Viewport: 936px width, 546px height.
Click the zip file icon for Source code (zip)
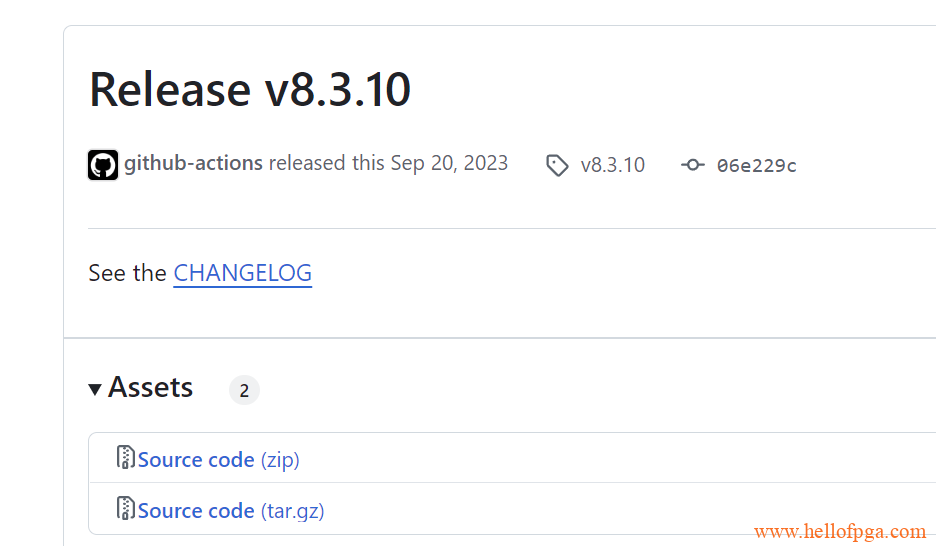[x=125, y=458]
